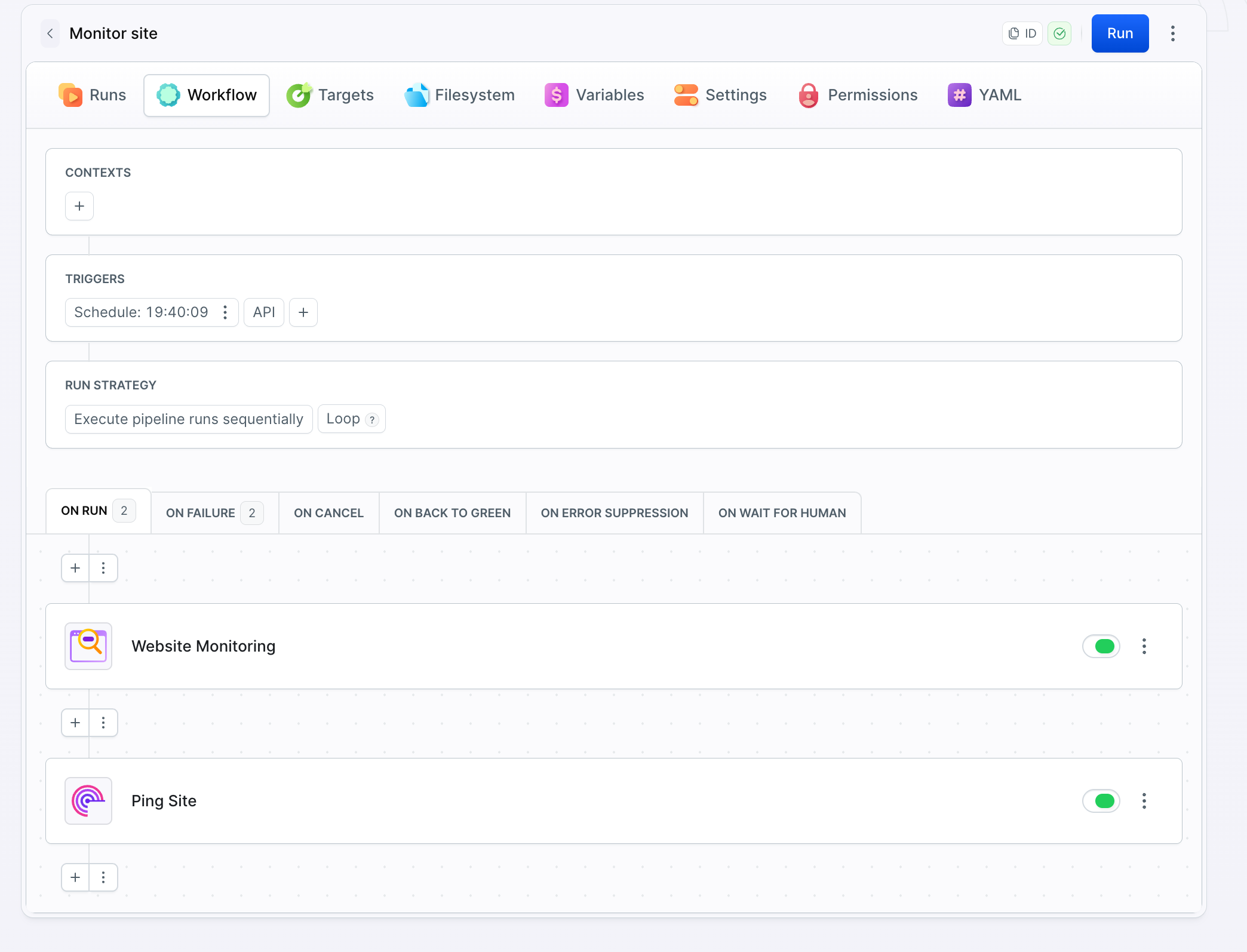Viewport: 1247px width, 952px height.
Task: View the Permissions tab
Action: click(x=858, y=95)
